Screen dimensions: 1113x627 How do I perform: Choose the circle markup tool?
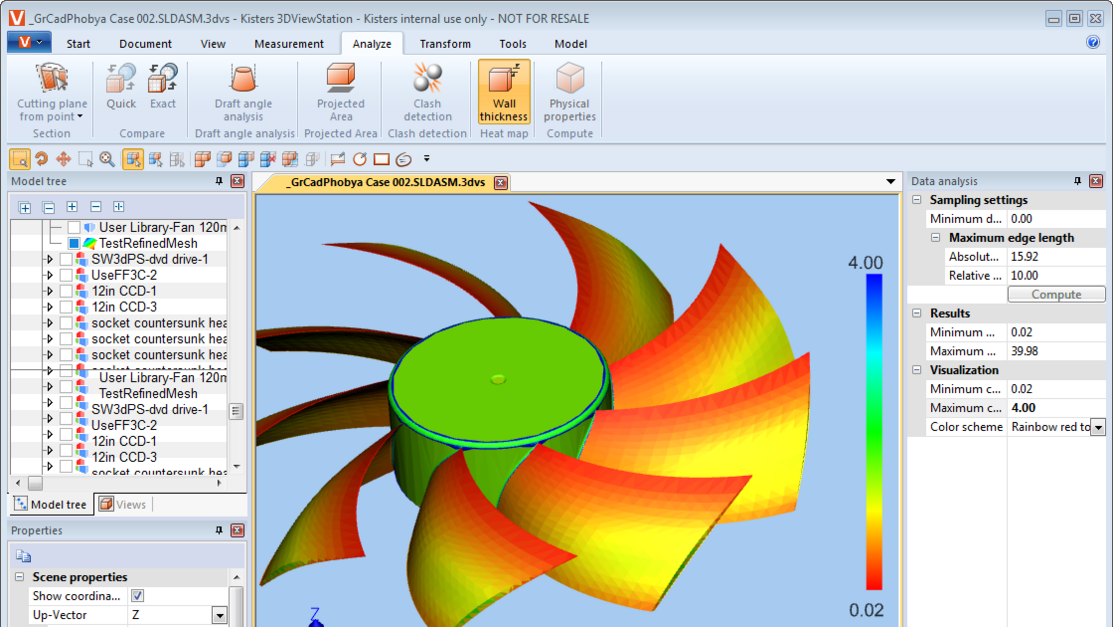click(360, 159)
